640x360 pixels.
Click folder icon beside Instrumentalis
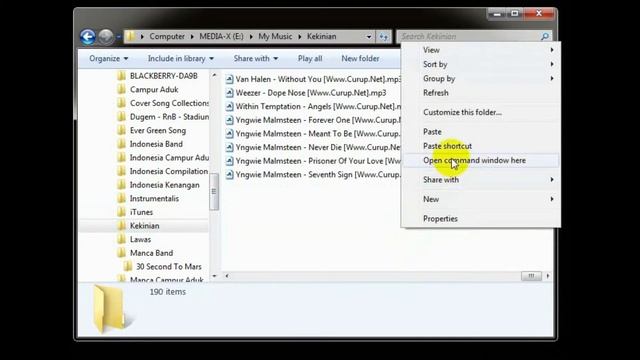(121, 198)
